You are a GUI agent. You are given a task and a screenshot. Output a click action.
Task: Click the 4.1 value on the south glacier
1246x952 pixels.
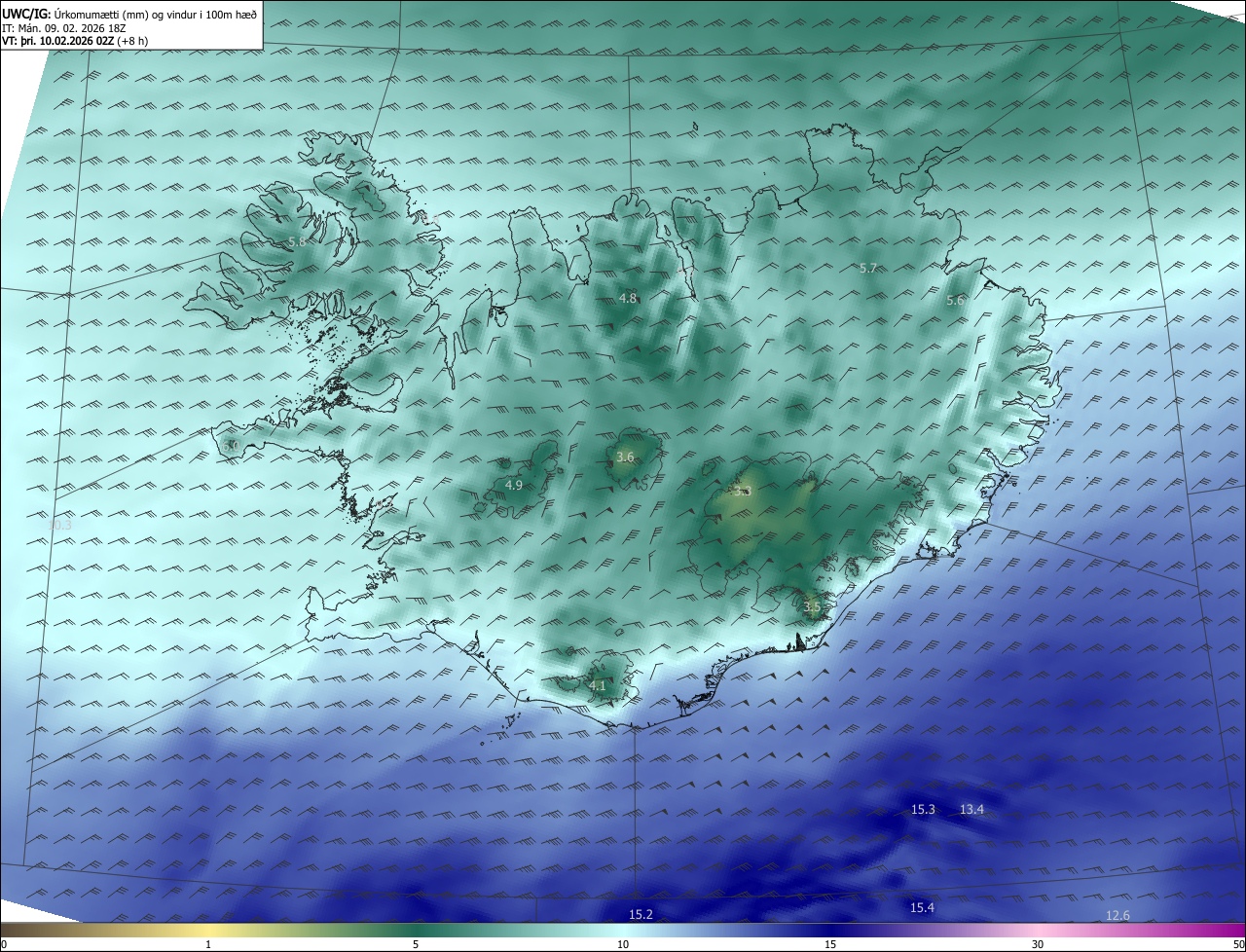coord(597,685)
